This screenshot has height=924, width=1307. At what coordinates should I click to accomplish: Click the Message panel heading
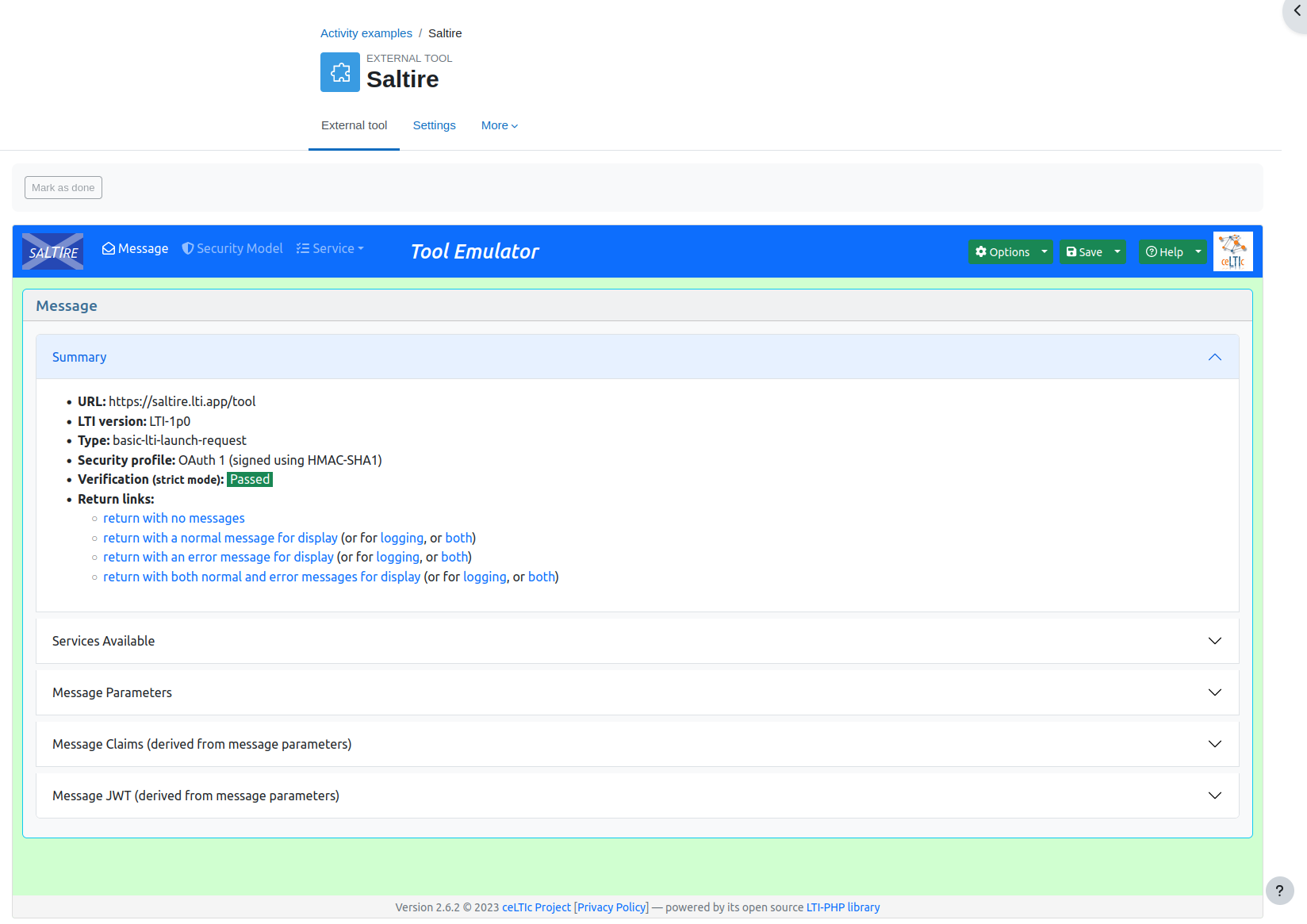coord(67,306)
